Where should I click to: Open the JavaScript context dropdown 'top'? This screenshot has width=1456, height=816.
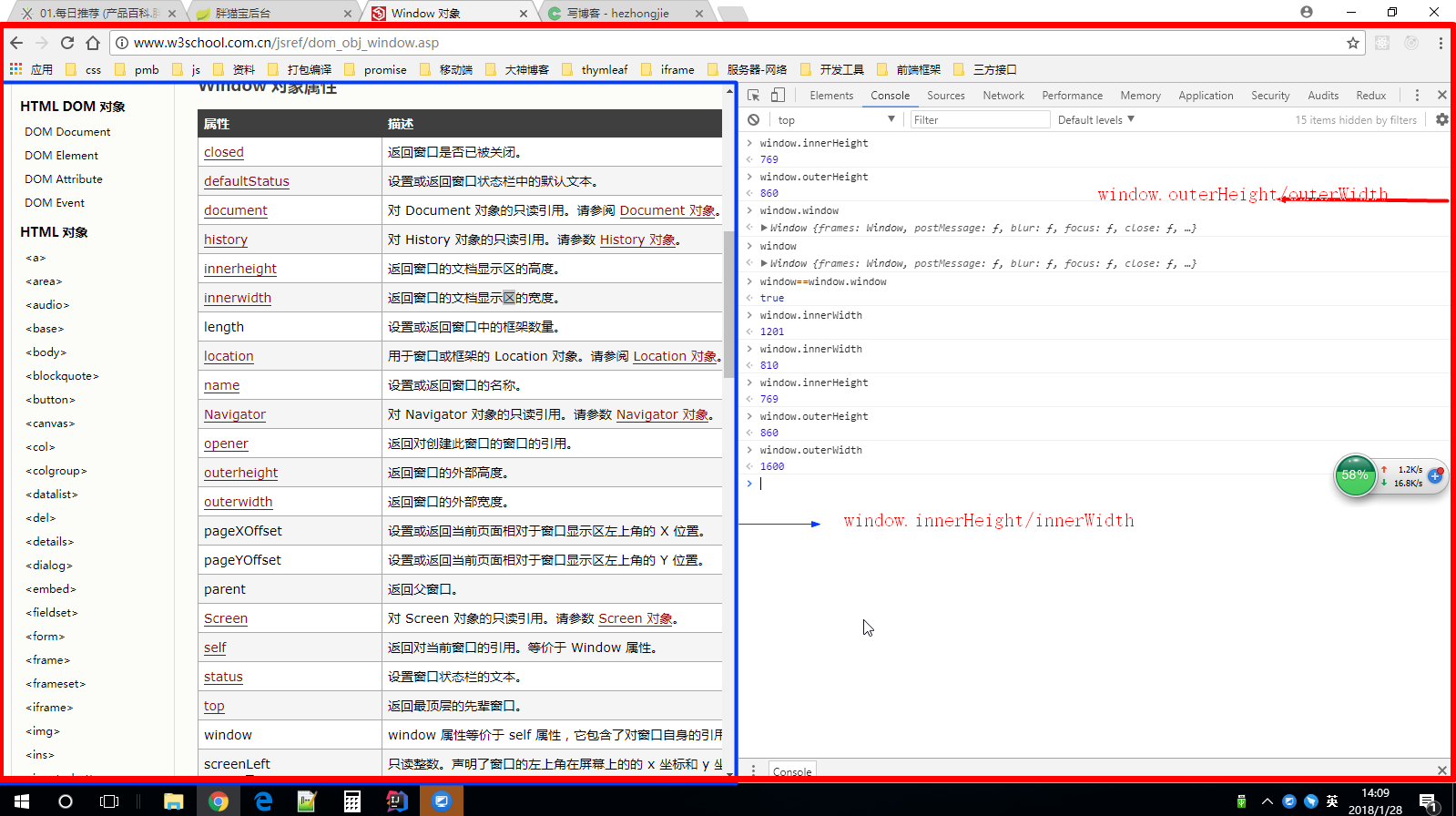click(x=836, y=119)
